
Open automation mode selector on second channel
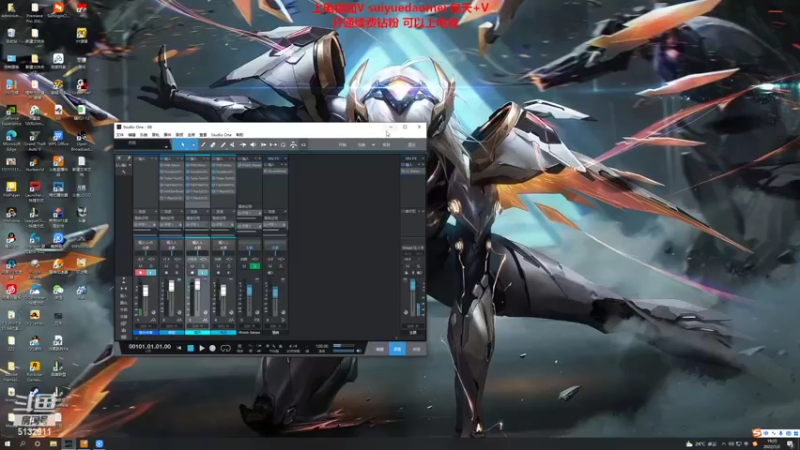[x=171, y=326]
